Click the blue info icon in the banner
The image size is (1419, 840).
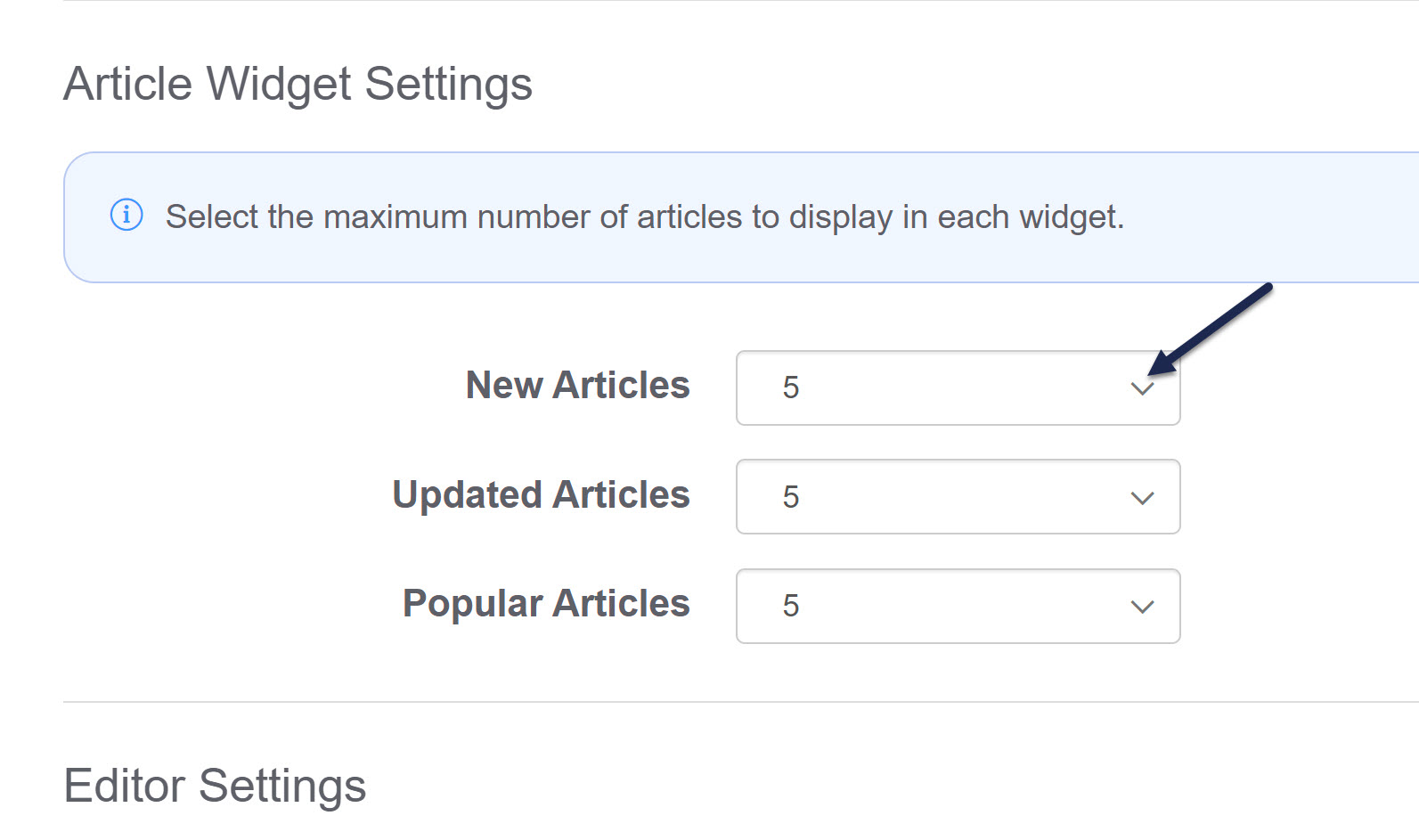click(126, 216)
